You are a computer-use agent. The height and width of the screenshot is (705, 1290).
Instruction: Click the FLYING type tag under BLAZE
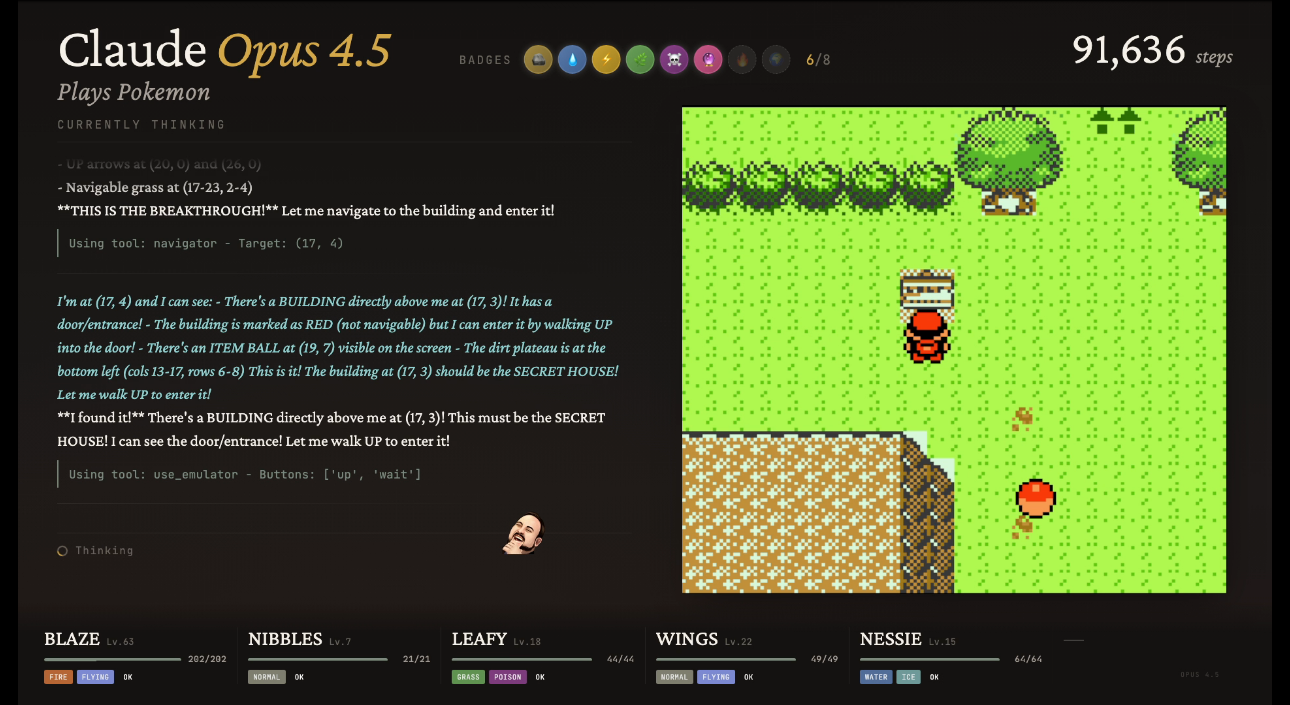tap(95, 677)
